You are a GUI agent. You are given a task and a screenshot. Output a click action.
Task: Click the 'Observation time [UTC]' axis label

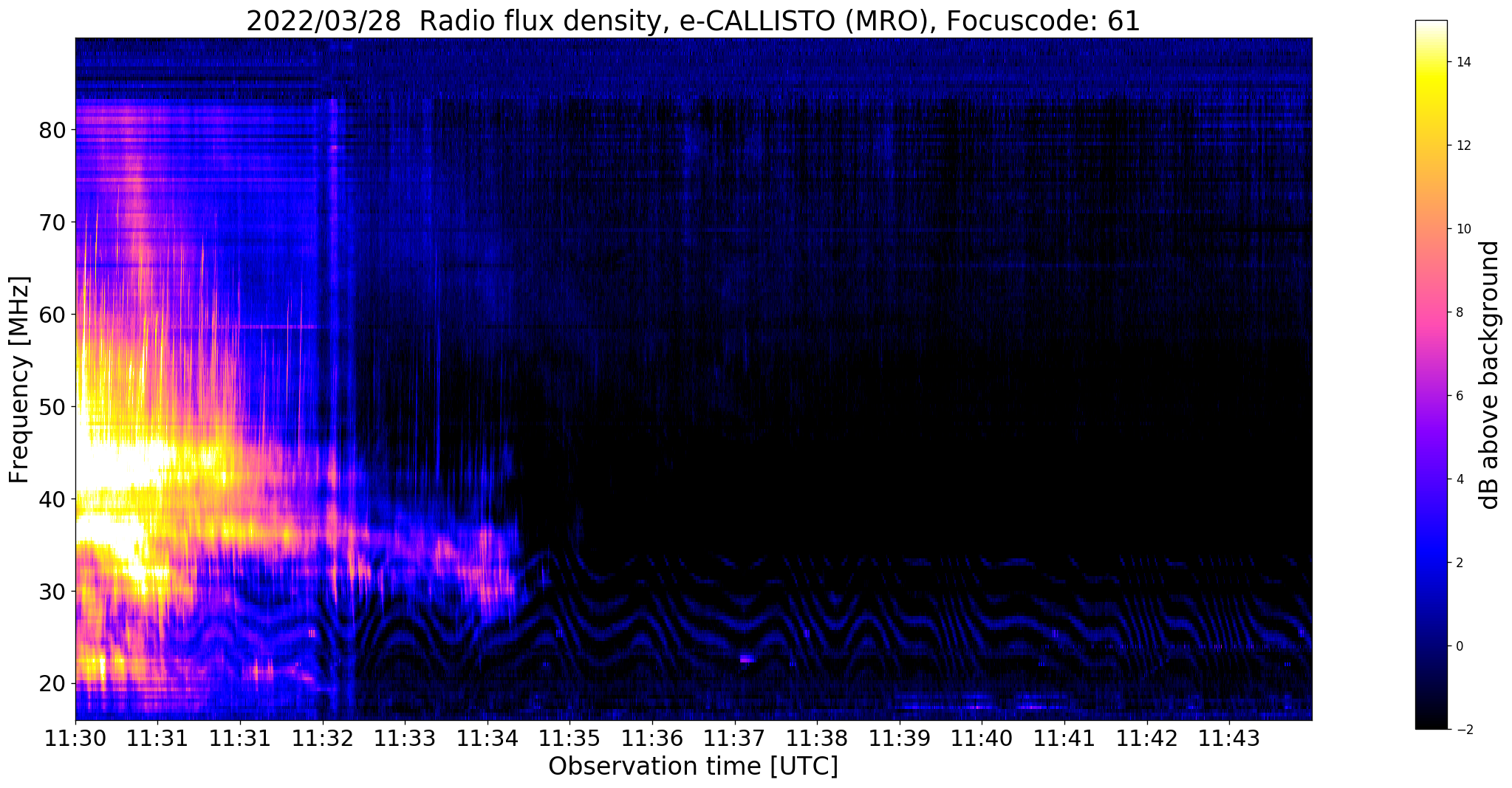pyautogui.click(x=693, y=767)
